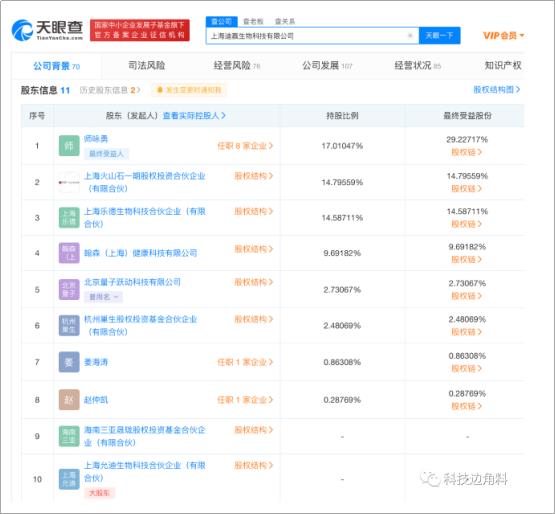Open 股权链 under 9.69182% beneficiary share
The image size is (556, 514).
click(467, 259)
